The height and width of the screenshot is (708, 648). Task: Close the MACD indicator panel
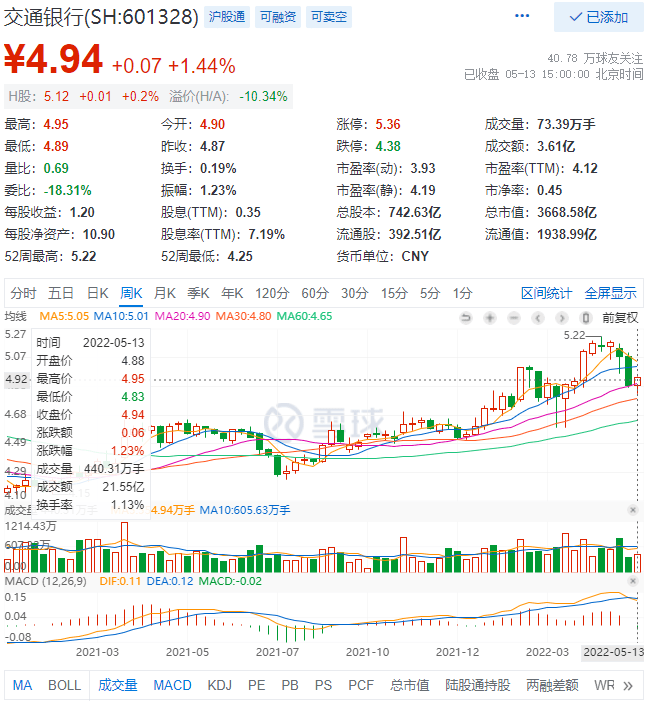pyautogui.click(x=633, y=581)
